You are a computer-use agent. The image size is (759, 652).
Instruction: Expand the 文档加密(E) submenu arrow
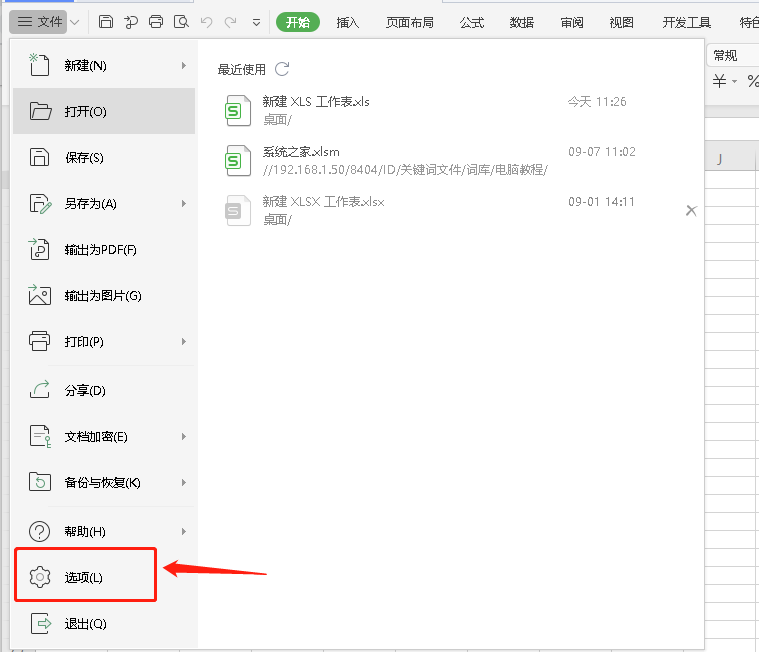pos(183,436)
